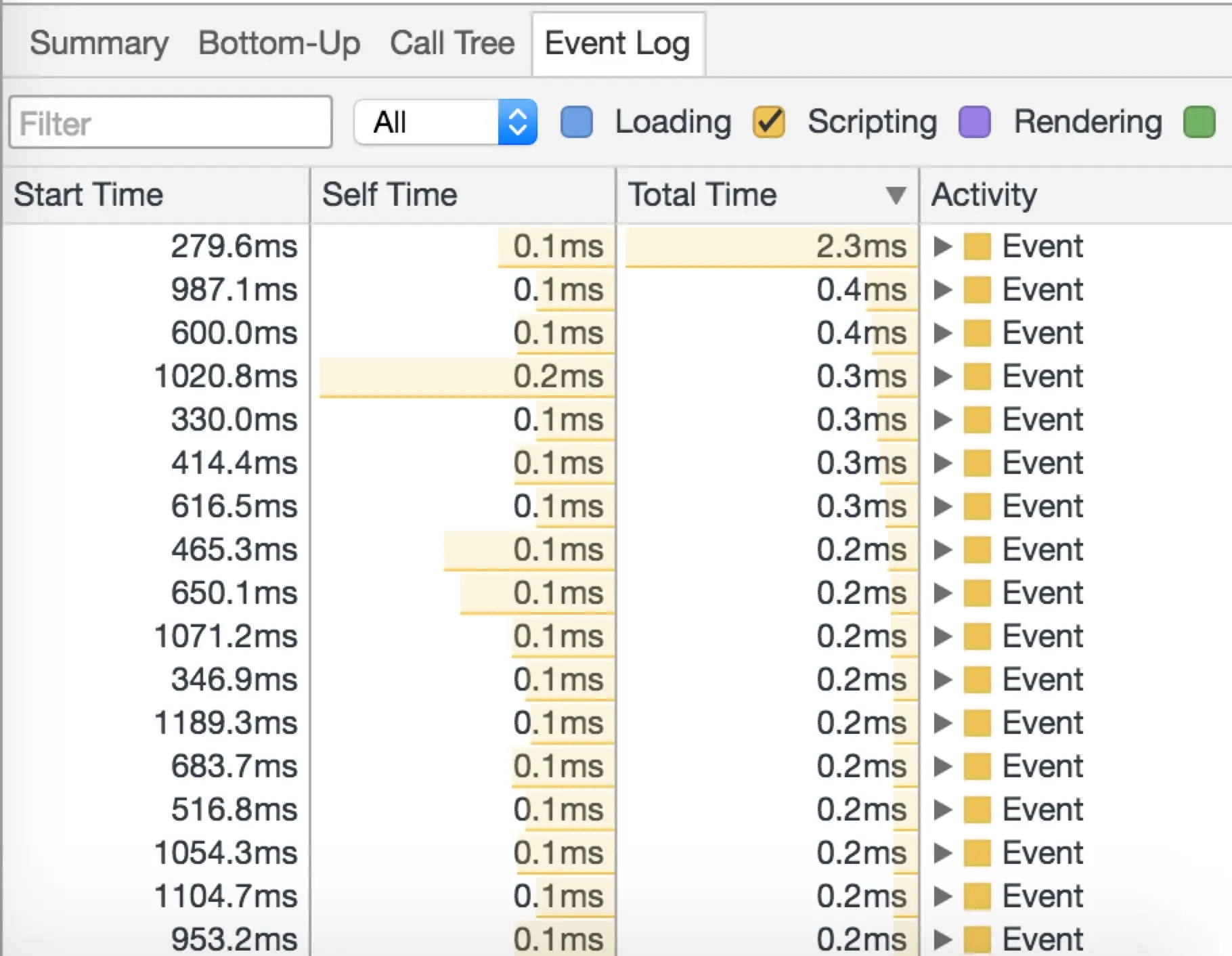Click the Total Time sort arrow
The height and width of the screenshot is (956, 1232).
pyautogui.click(x=896, y=195)
